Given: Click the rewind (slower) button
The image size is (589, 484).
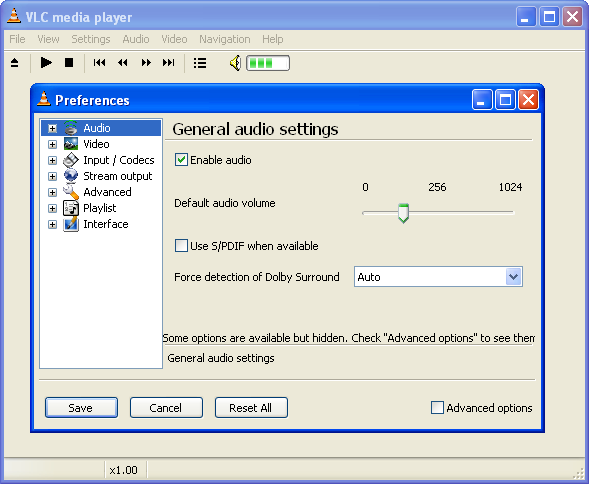Looking at the screenshot, I should pyautogui.click(x=122, y=63).
